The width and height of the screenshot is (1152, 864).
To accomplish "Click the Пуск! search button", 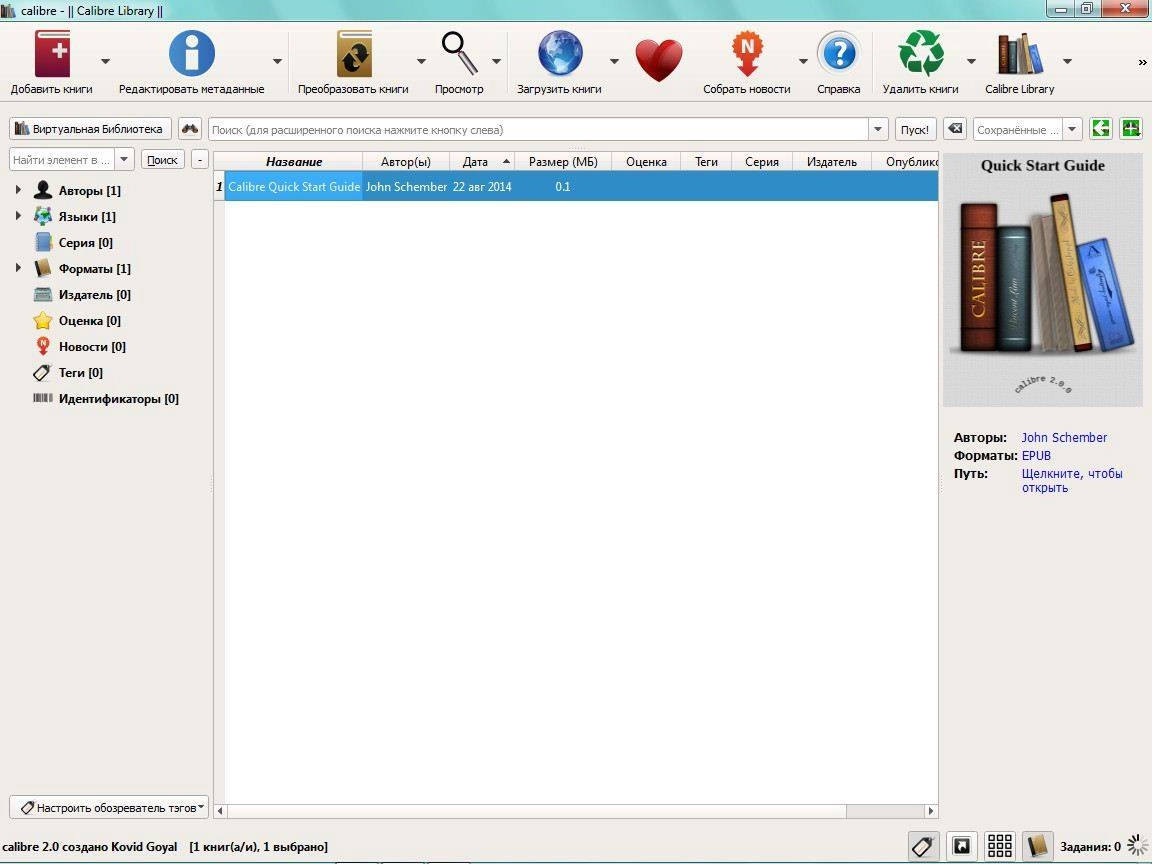I will point(915,129).
